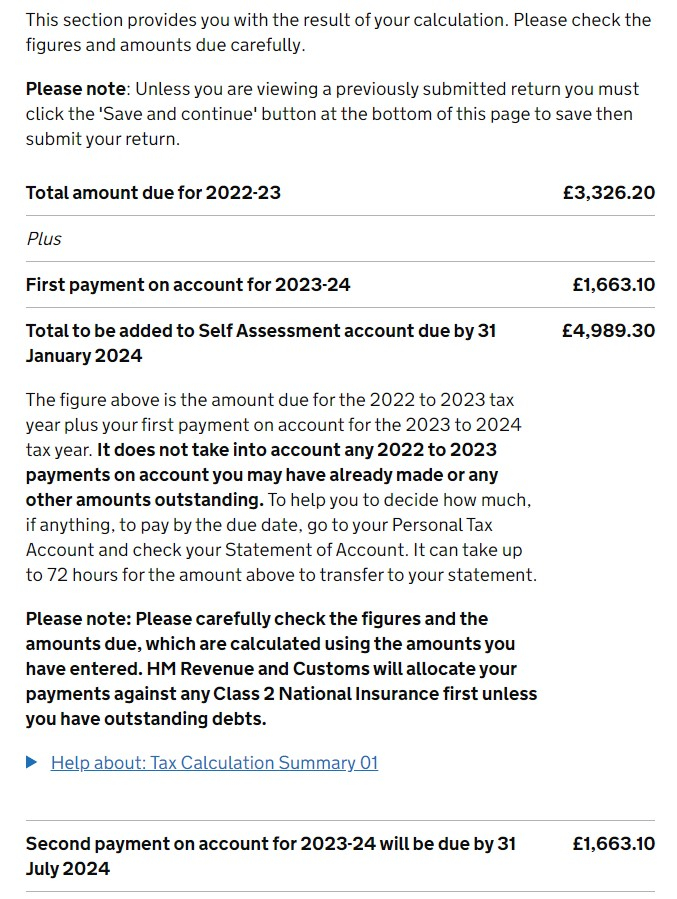Click the second payment due July 2024 amount

(613, 844)
